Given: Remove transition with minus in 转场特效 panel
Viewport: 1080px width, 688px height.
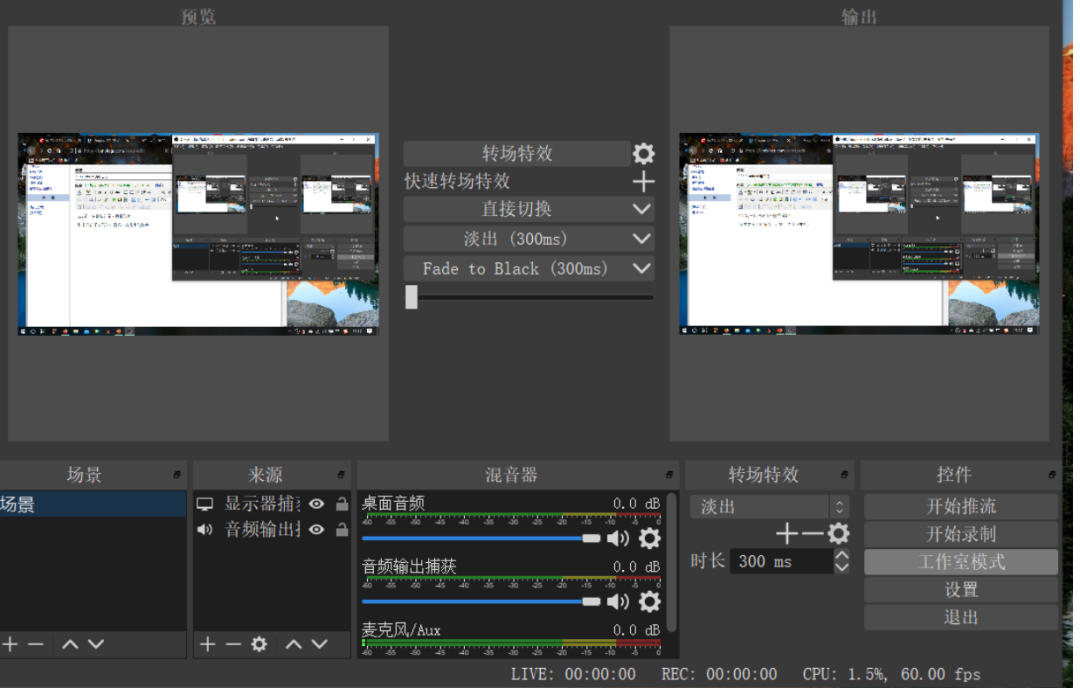Looking at the screenshot, I should [x=813, y=534].
